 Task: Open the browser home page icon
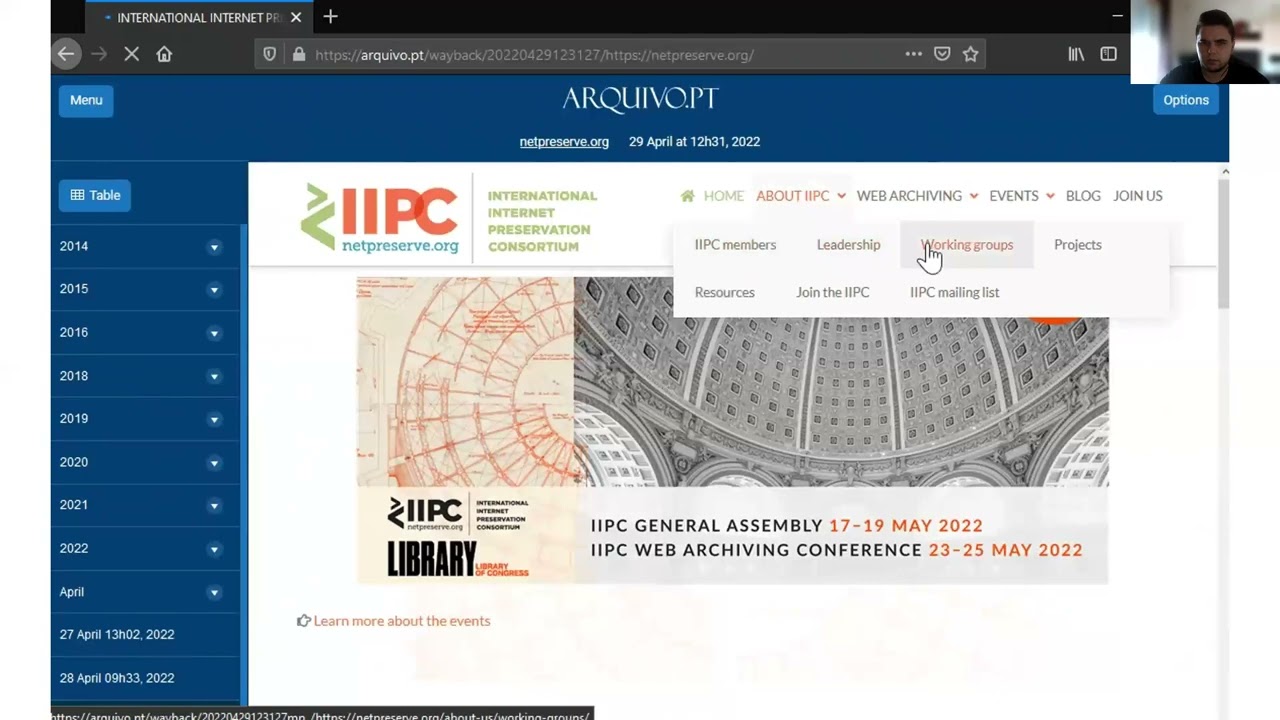(x=164, y=54)
